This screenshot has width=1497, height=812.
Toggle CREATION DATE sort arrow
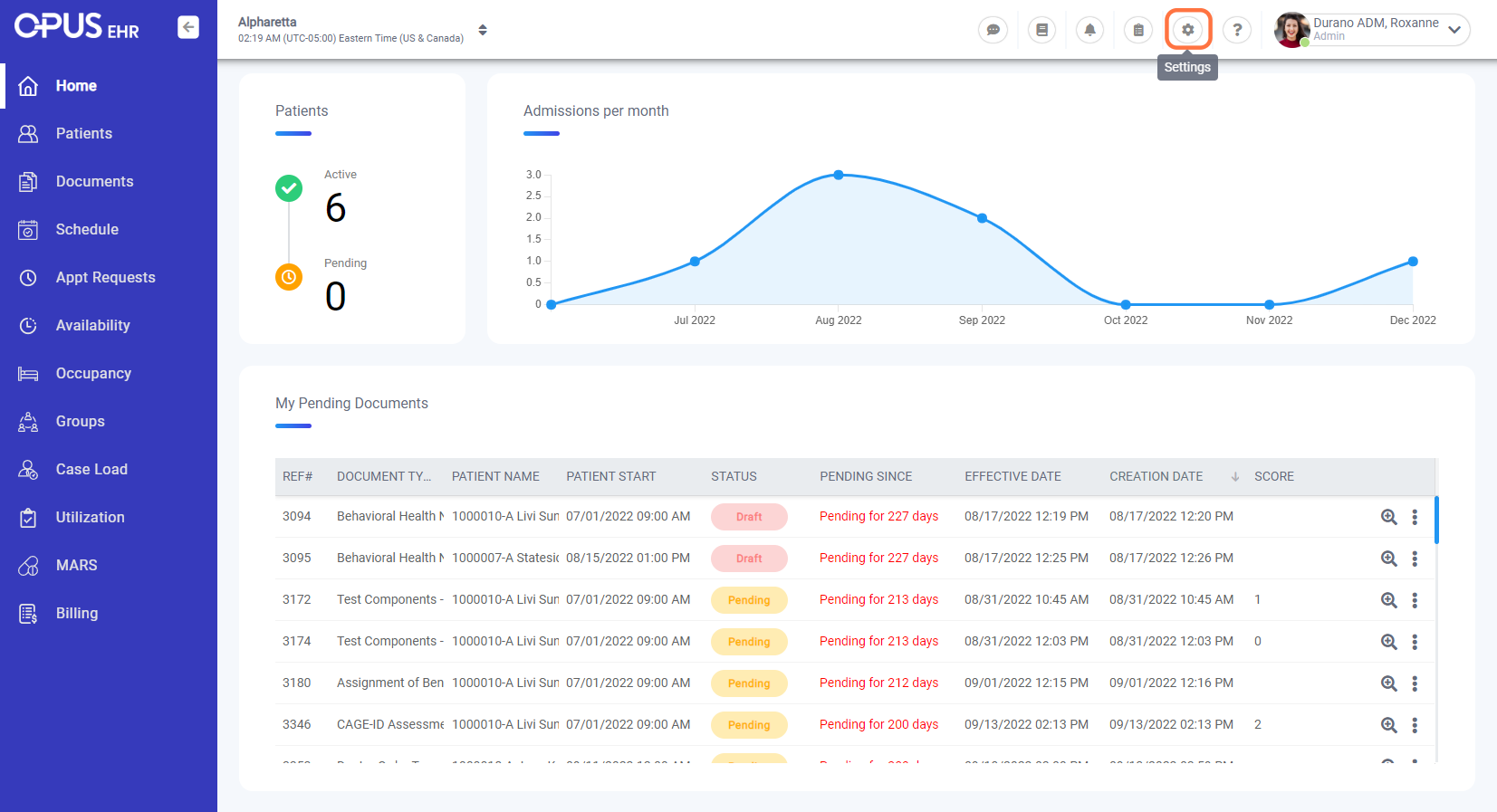[1234, 476]
